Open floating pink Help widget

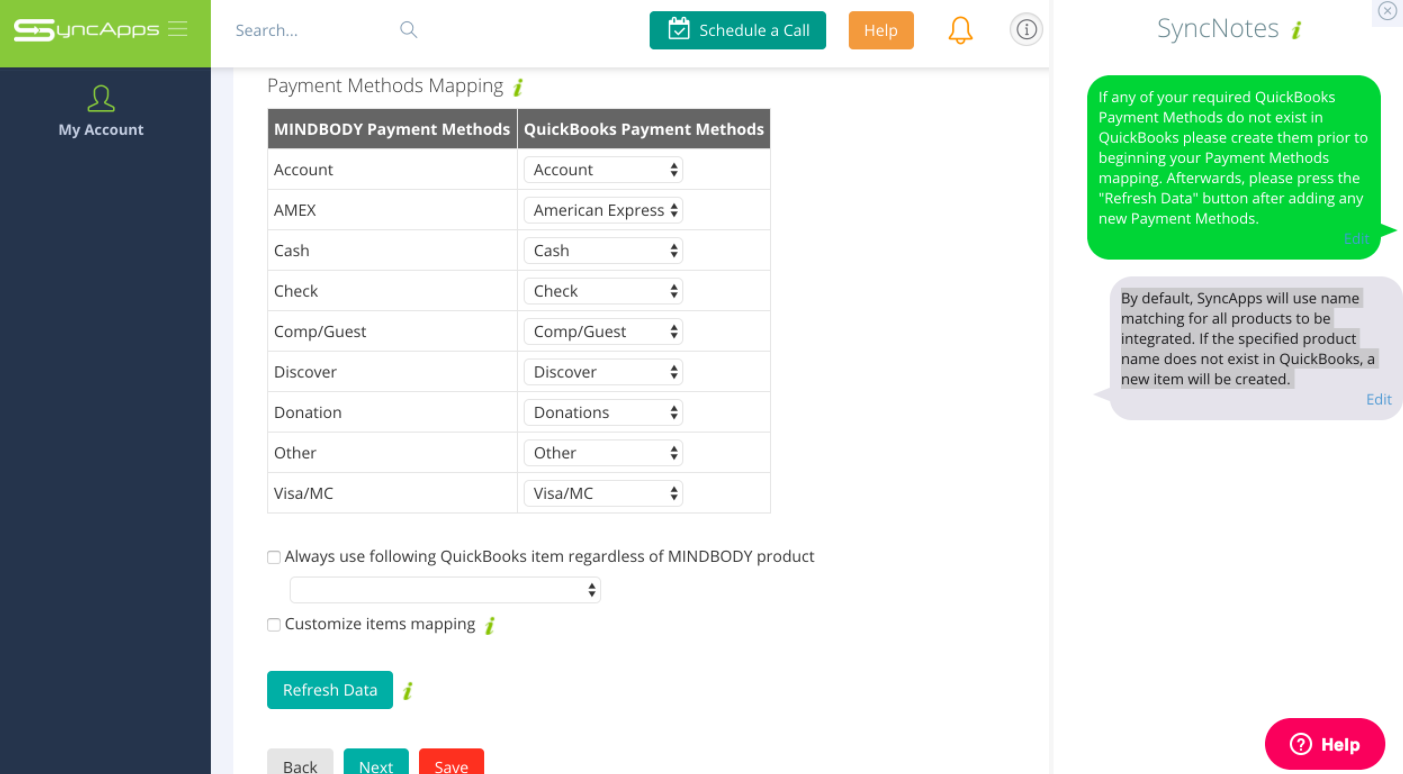tap(1325, 744)
